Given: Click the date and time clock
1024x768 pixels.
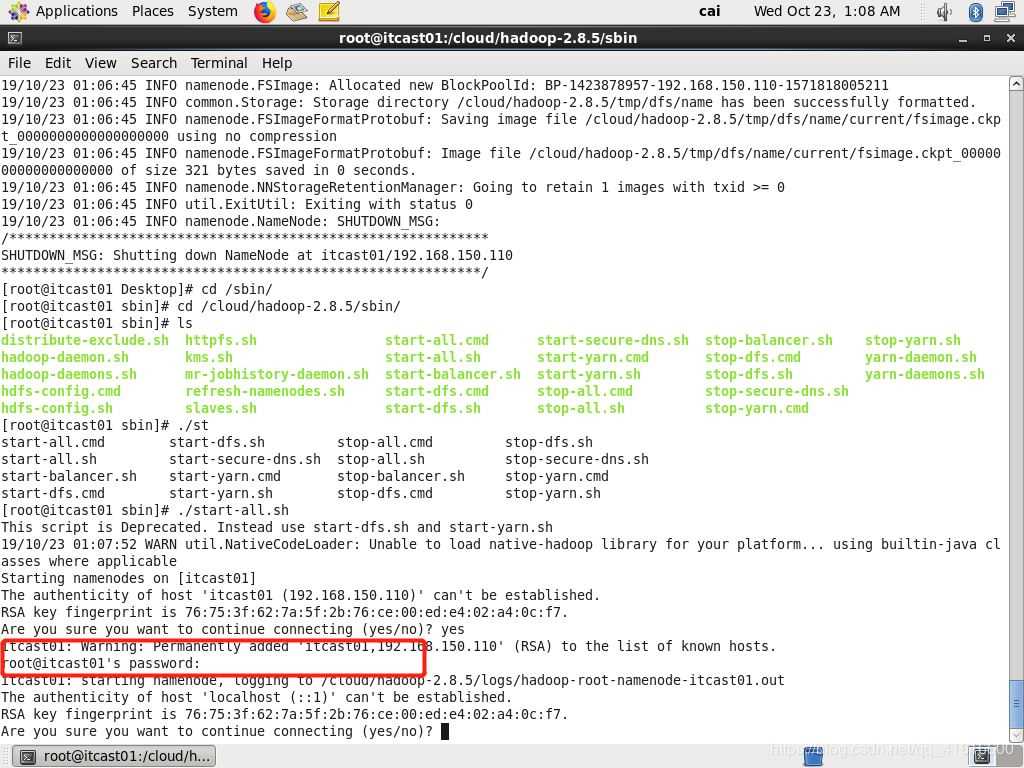Looking at the screenshot, I should coord(826,11).
